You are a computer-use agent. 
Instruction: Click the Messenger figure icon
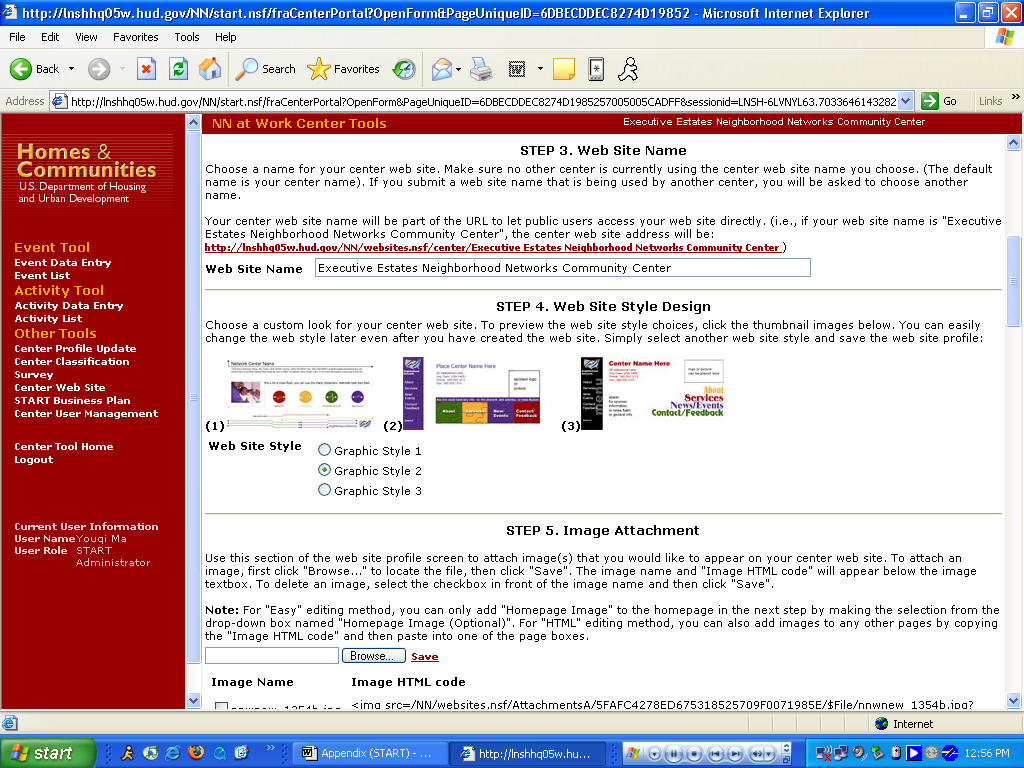[628, 69]
